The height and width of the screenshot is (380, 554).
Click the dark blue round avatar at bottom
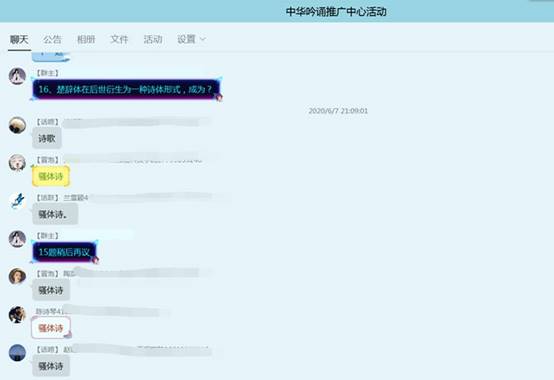tap(17, 352)
